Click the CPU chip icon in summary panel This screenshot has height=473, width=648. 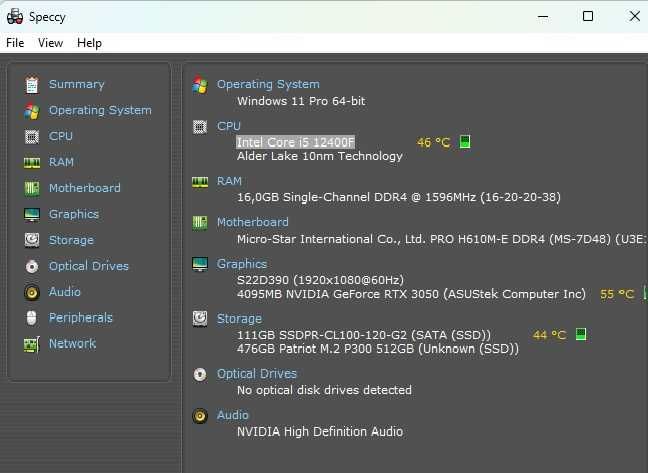click(x=200, y=127)
